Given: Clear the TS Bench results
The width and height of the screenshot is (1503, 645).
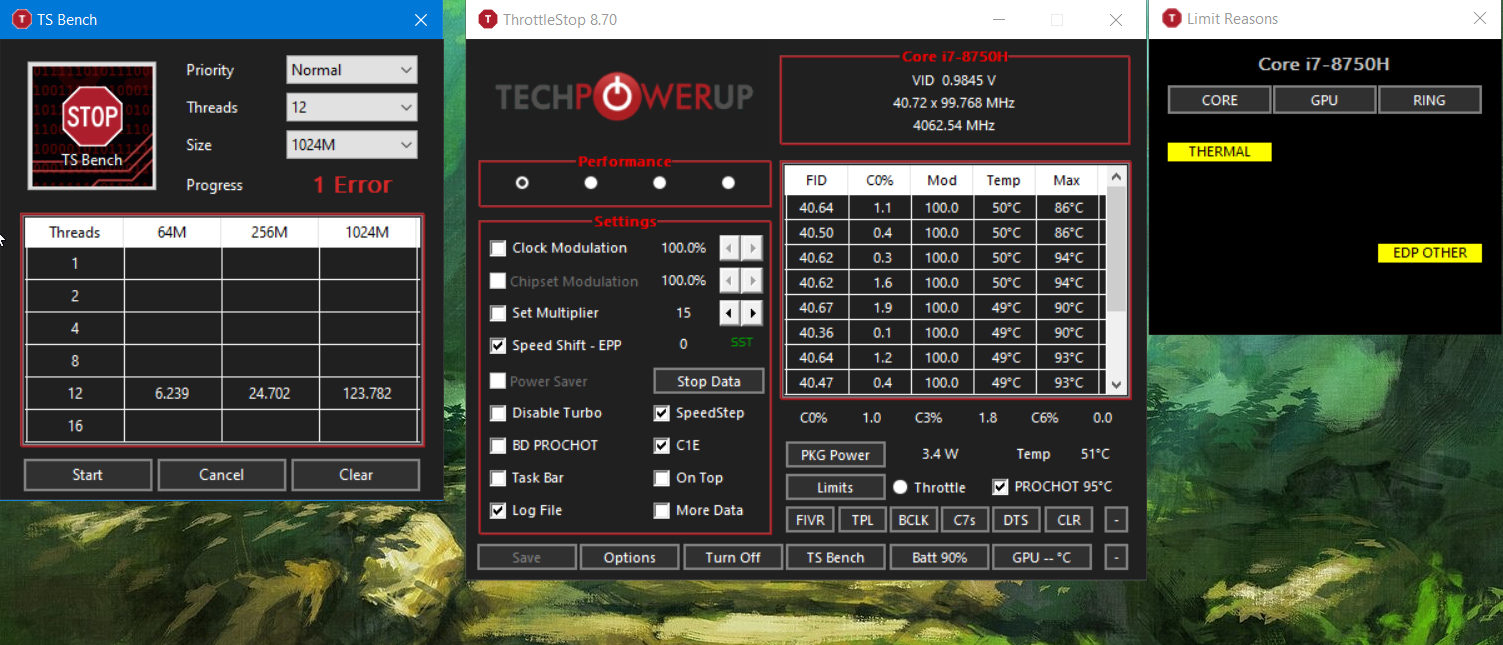Looking at the screenshot, I should tap(356, 475).
